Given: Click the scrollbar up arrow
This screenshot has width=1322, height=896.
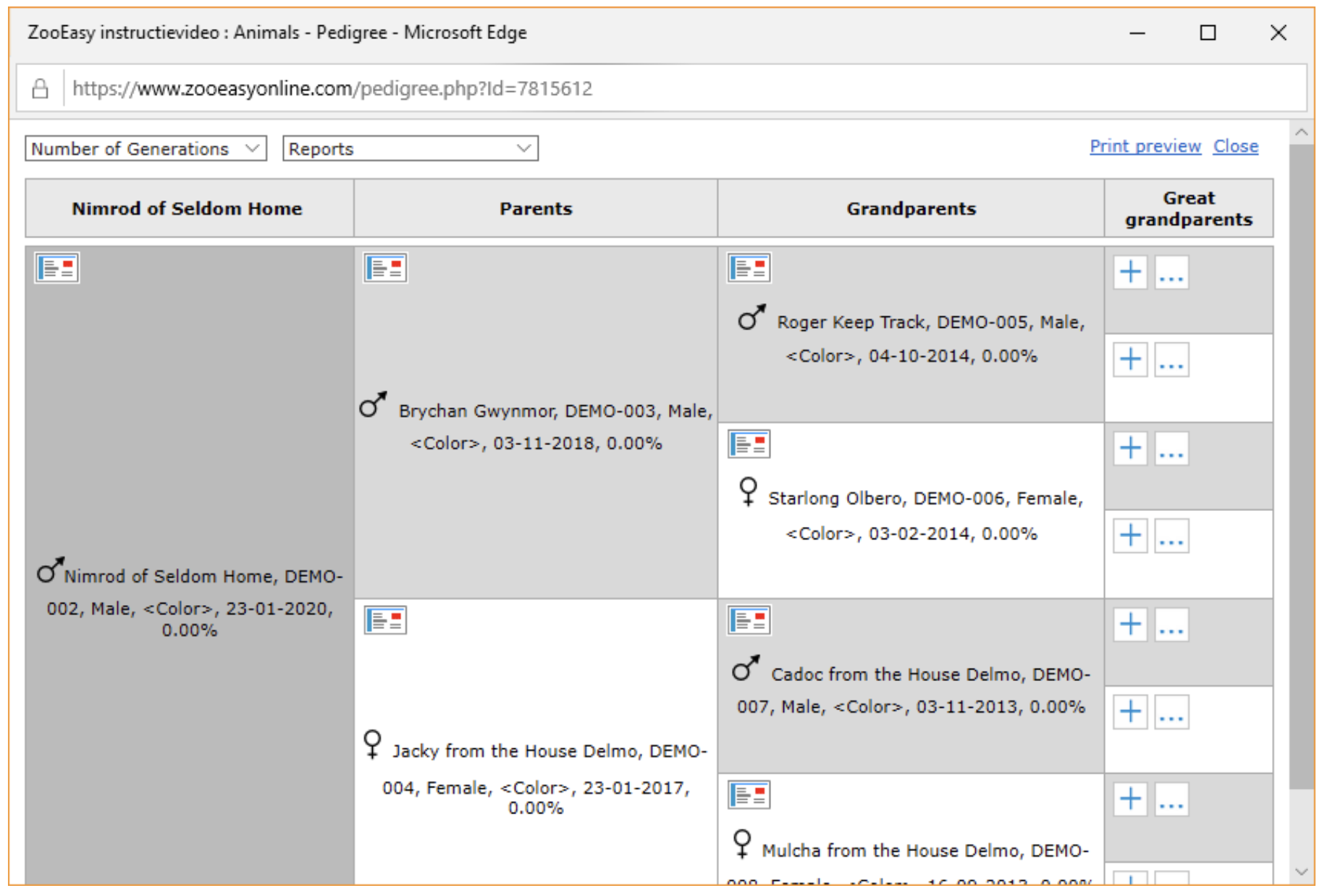Looking at the screenshot, I should coord(1302,132).
